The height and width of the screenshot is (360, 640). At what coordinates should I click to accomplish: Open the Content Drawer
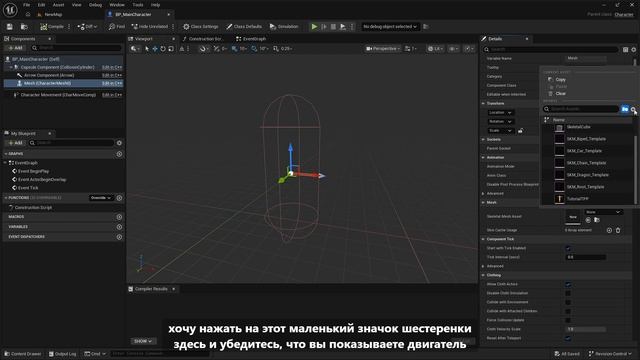(x=23, y=353)
